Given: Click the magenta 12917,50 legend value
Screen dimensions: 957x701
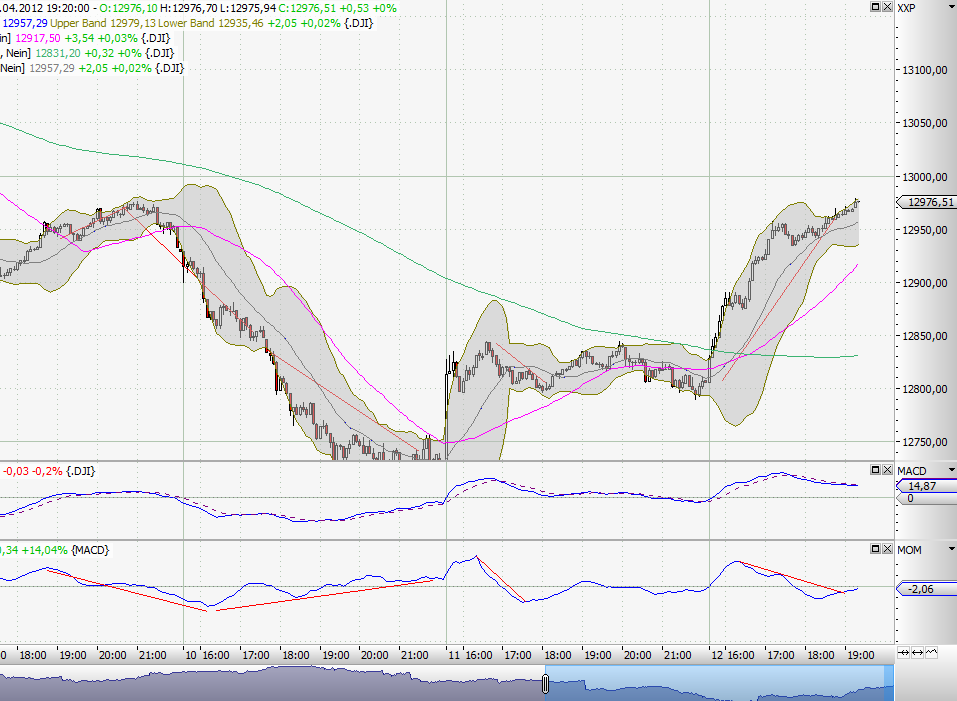Looking at the screenshot, I should (x=38, y=38).
